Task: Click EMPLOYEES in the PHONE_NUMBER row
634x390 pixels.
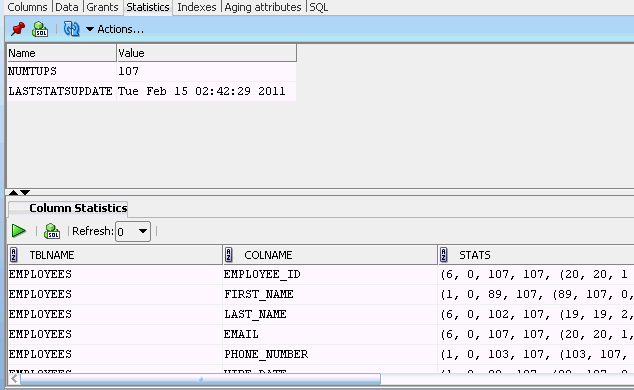Action: point(115,354)
